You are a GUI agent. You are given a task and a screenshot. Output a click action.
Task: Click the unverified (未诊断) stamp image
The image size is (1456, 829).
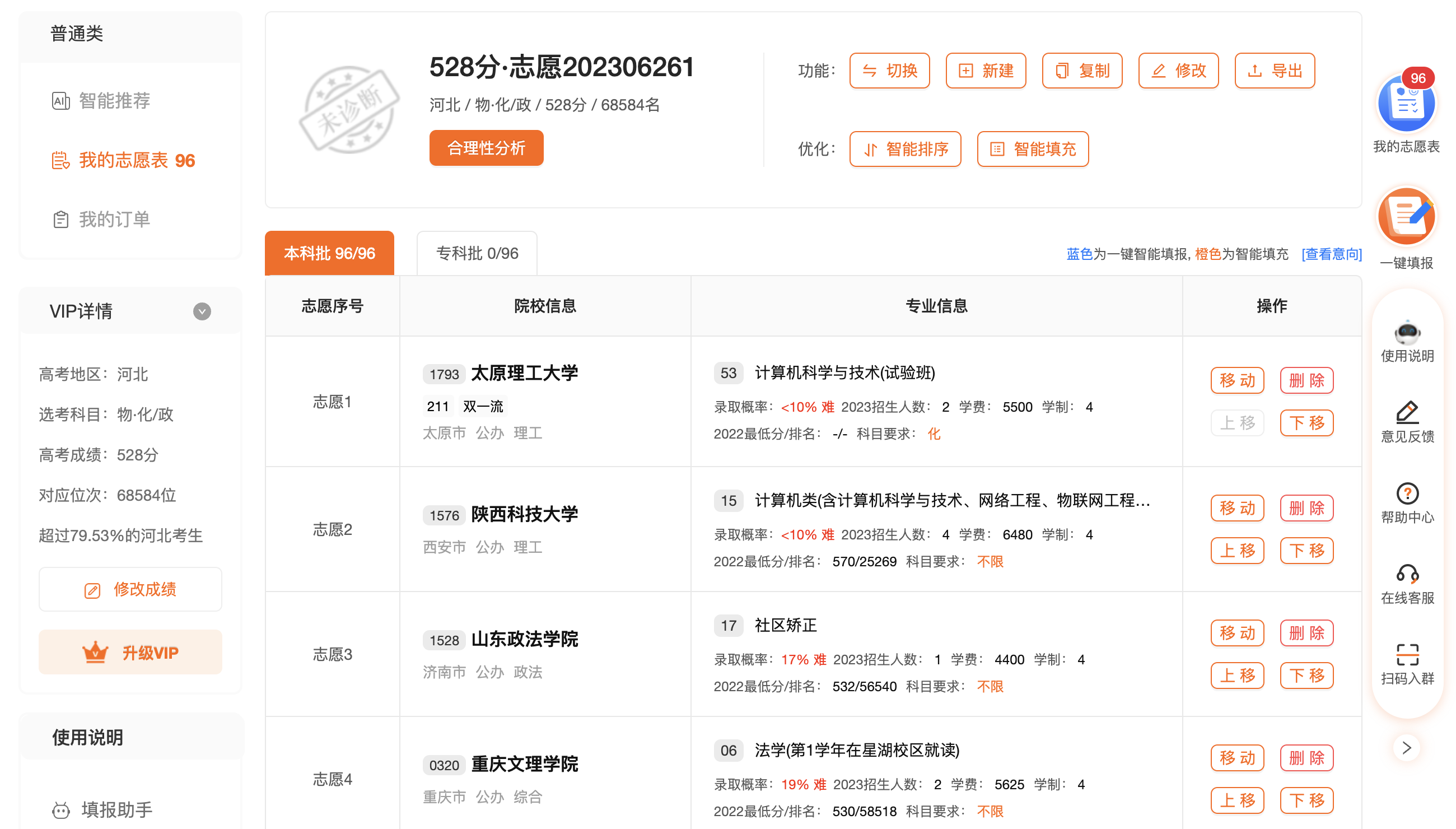(349, 109)
